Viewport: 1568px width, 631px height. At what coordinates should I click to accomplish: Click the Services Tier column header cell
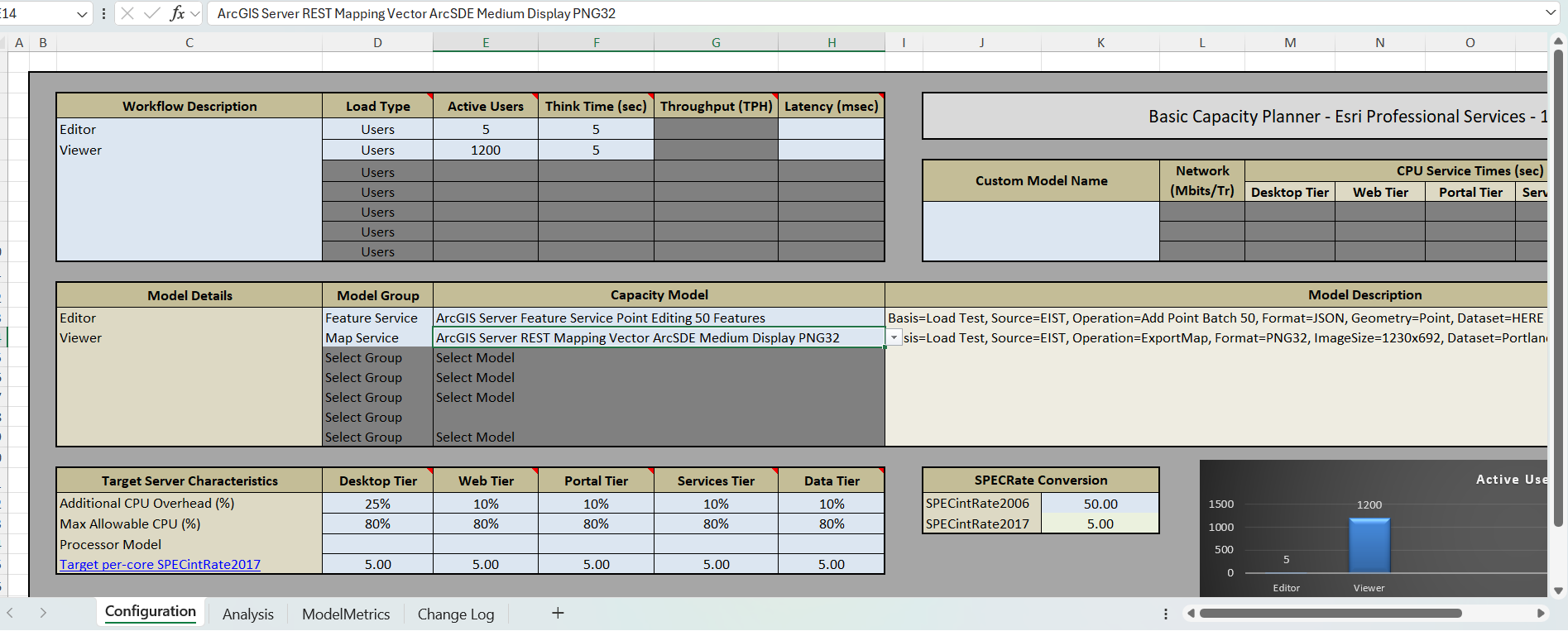pos(716,480)
